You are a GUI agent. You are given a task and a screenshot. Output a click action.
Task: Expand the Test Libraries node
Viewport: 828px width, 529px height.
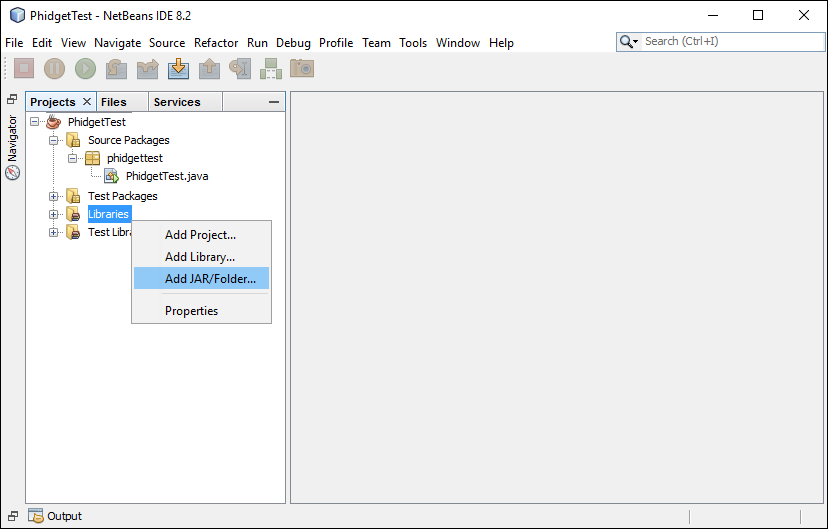[53, 232]
